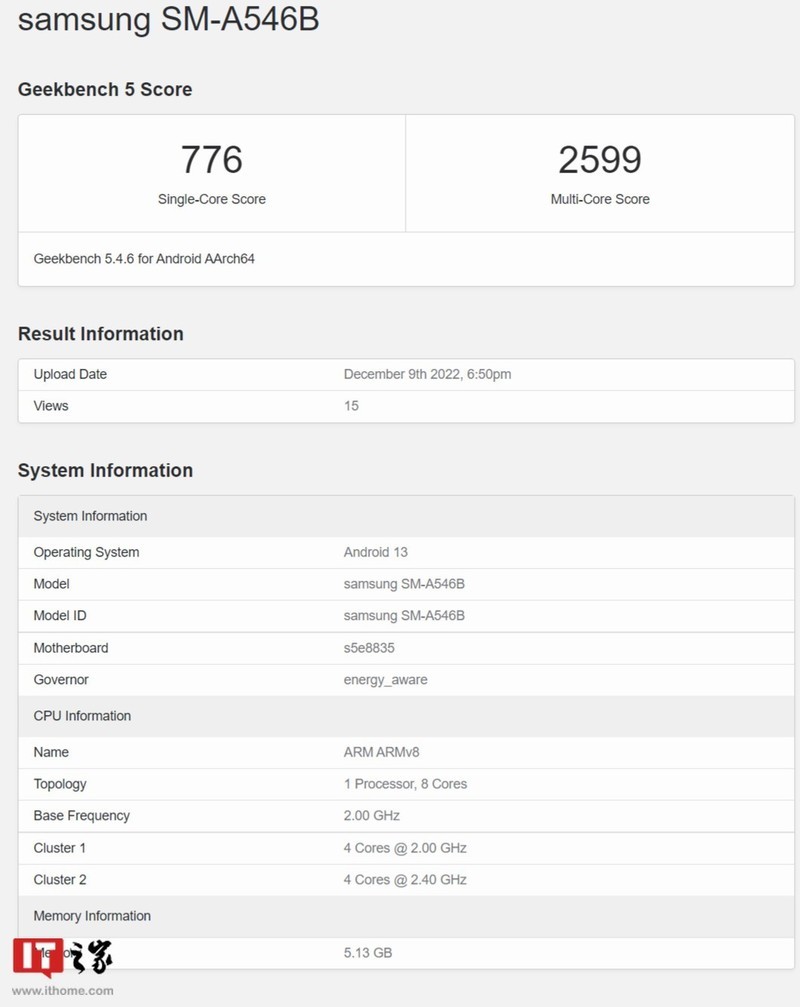The width and height of the screenshot is (800, 1007).
Task: Click the Model ID samsung SM-A546B value
Action: 404,616
